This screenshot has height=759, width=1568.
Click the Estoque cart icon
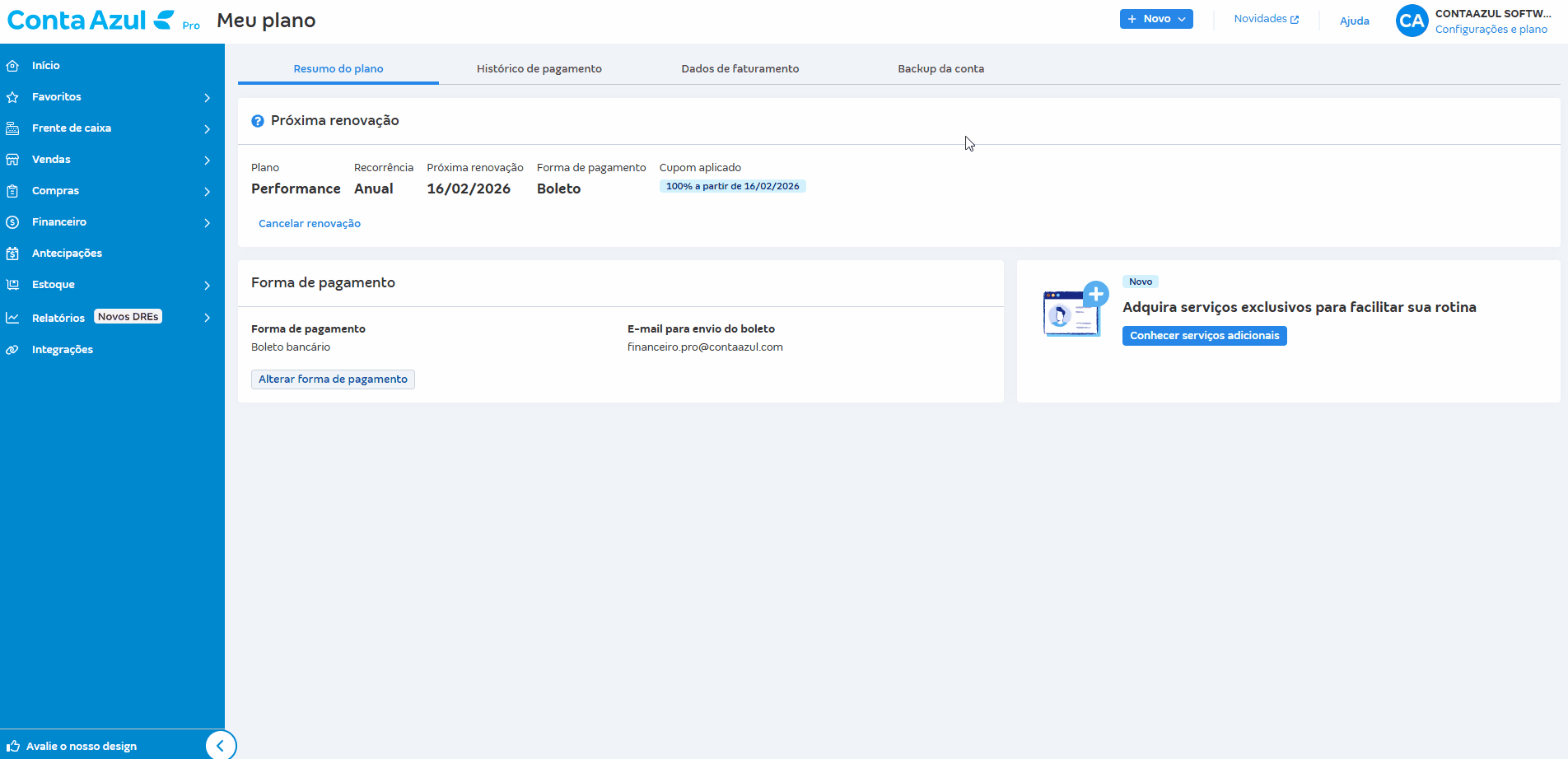[x=12, y=285]
